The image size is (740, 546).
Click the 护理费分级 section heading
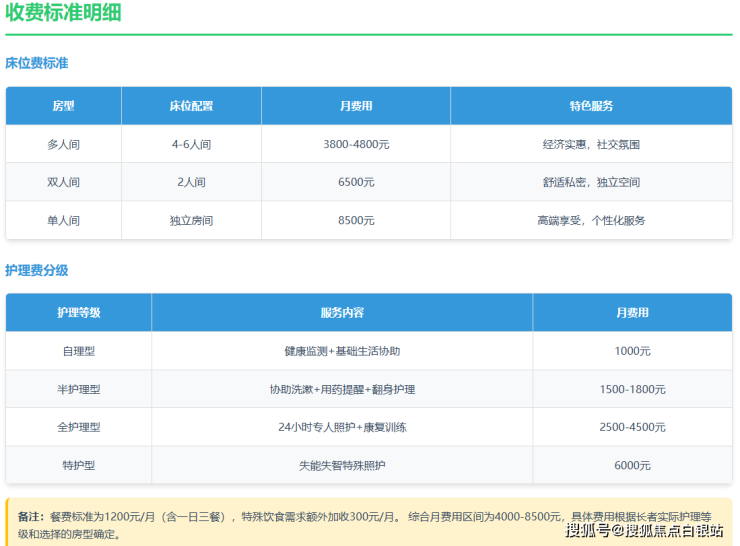(37, 270)
